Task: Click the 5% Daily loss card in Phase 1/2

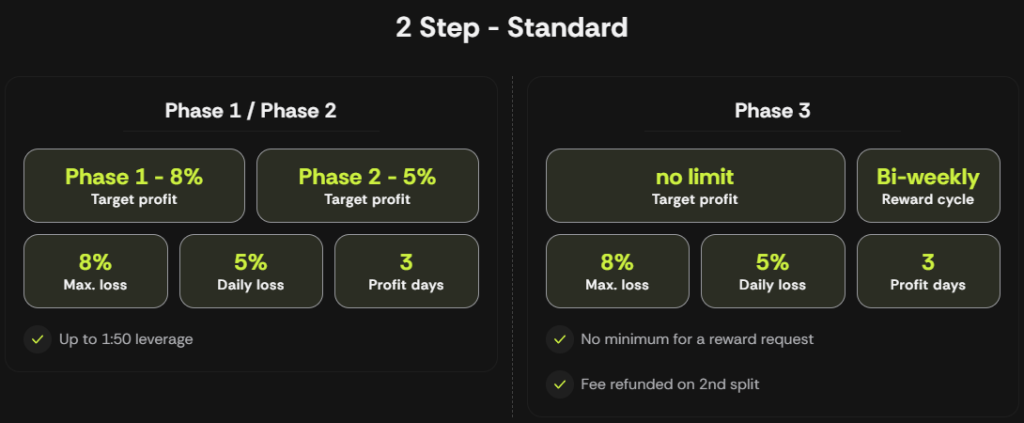Action: pos(251,271)
